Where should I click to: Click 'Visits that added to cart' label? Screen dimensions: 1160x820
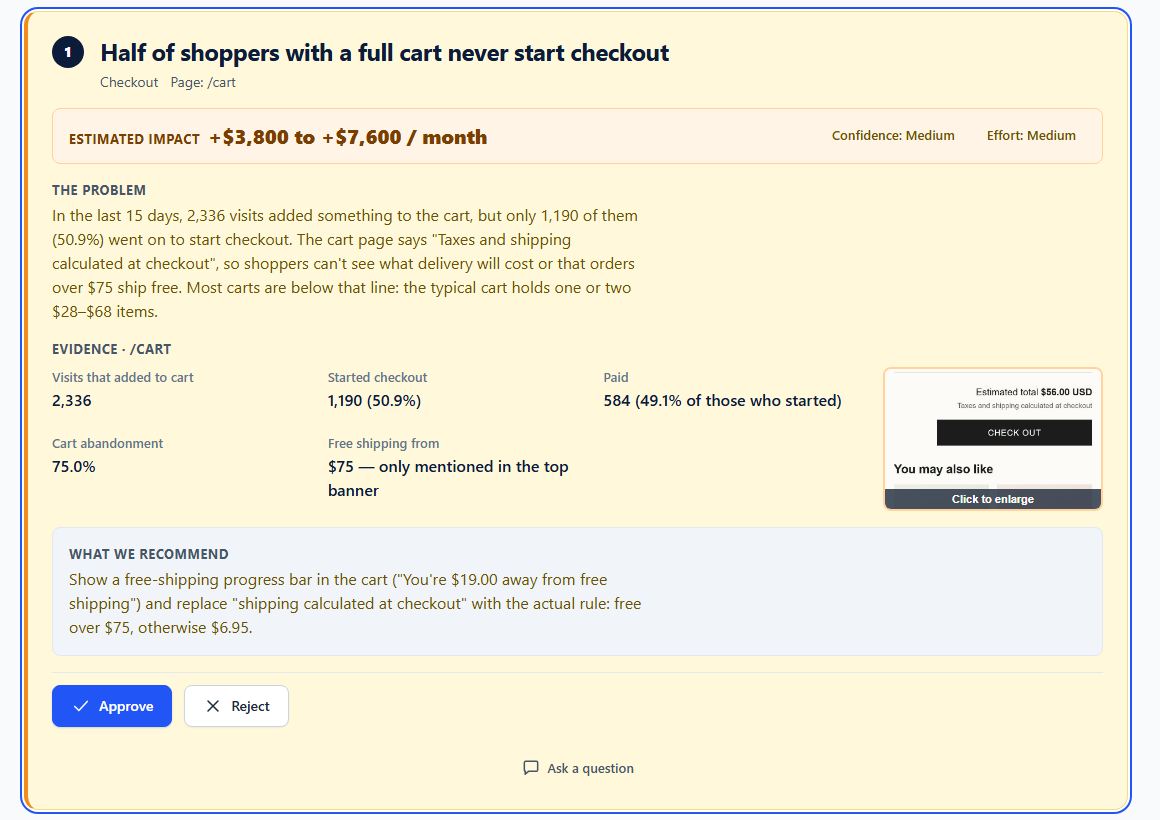click(123, 377)
